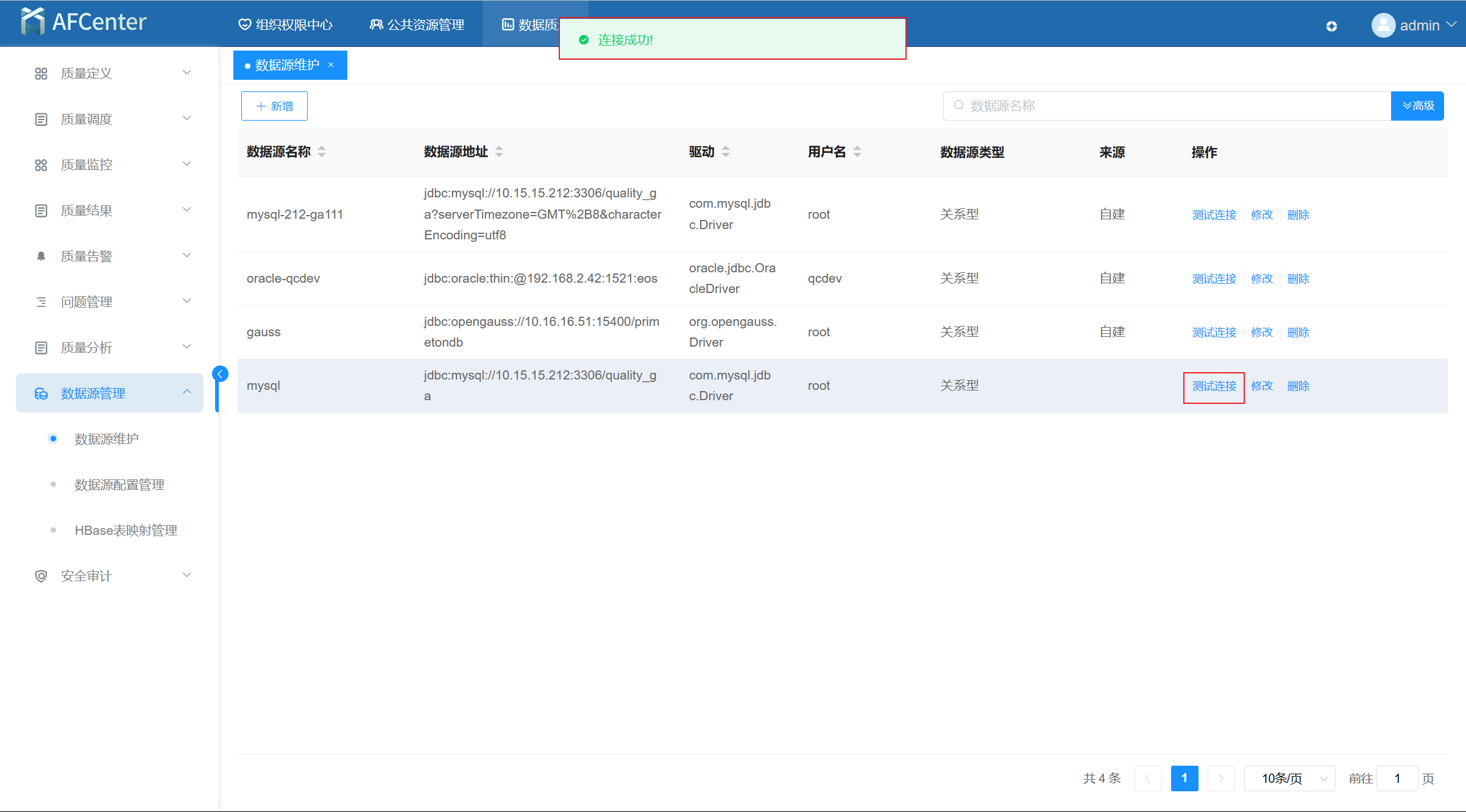Click the 安全审计 shield icon

click(41, 576)
